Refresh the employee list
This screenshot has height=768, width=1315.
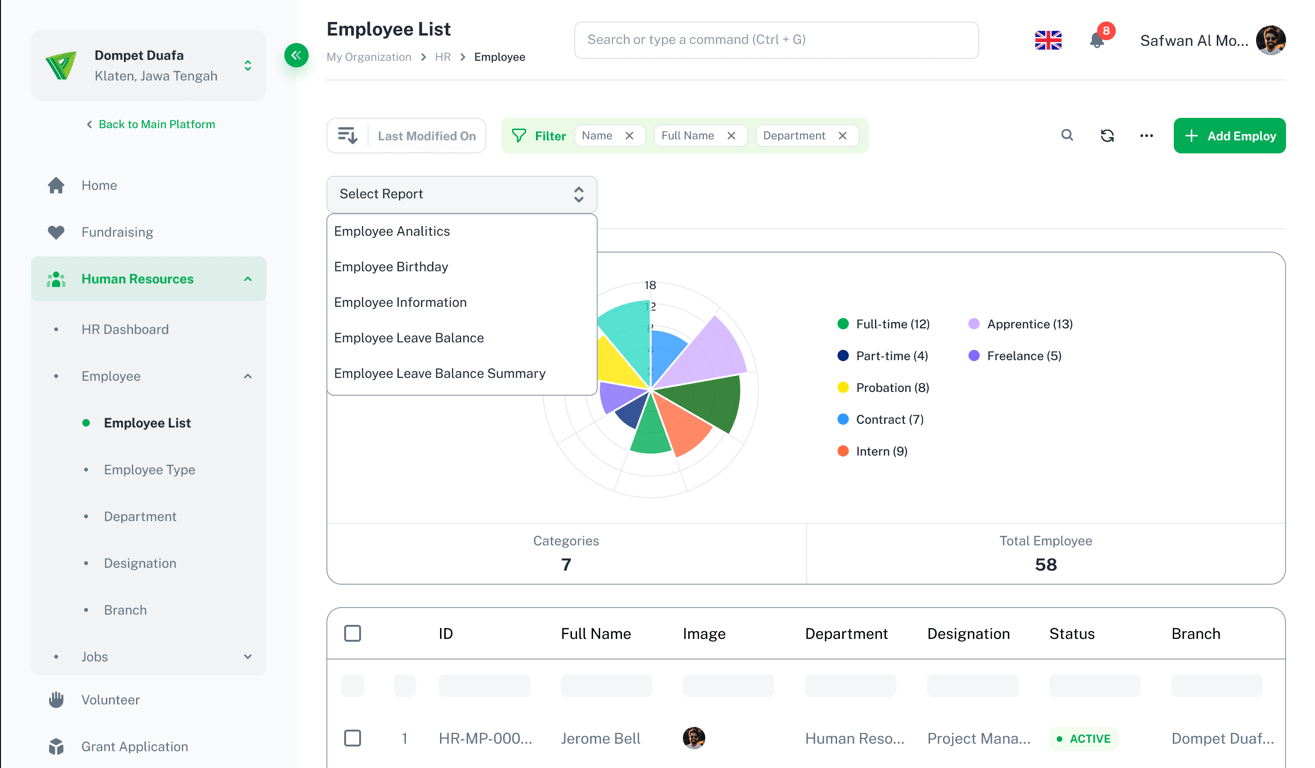tap(1107, 136)
